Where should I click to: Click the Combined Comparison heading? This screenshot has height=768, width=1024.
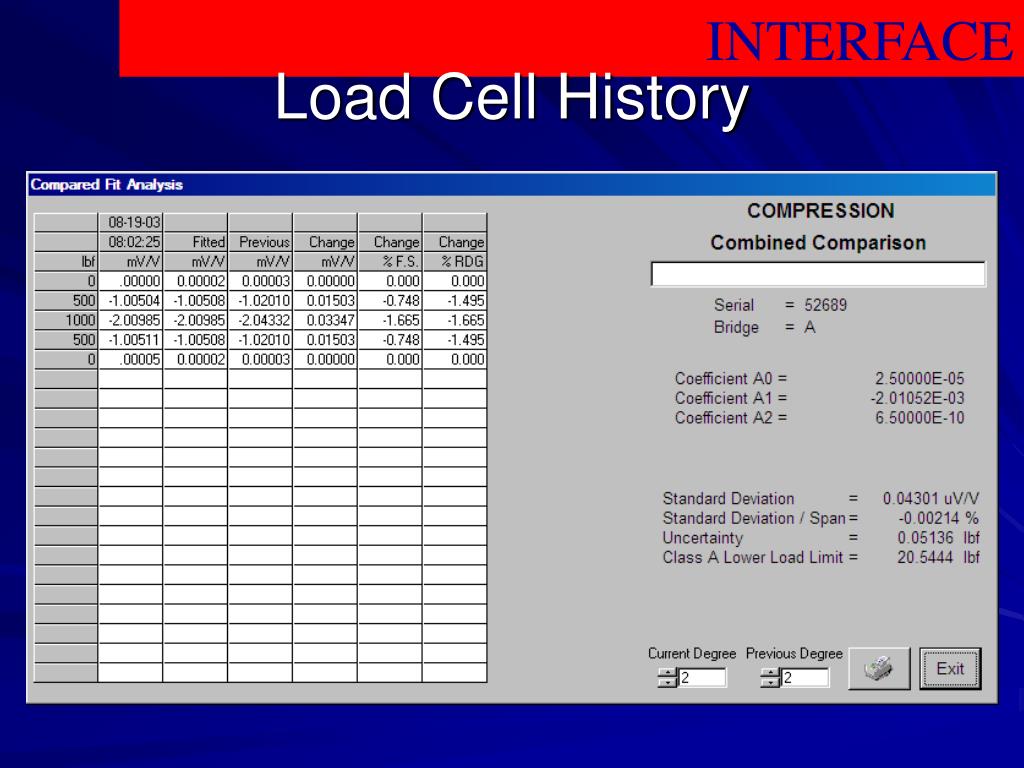pos(818,242)
